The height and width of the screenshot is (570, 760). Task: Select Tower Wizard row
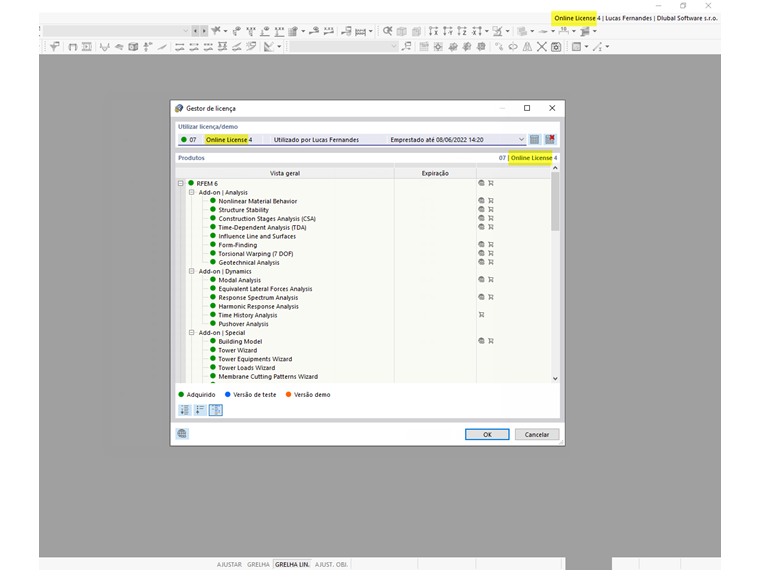tap(238, 350)
